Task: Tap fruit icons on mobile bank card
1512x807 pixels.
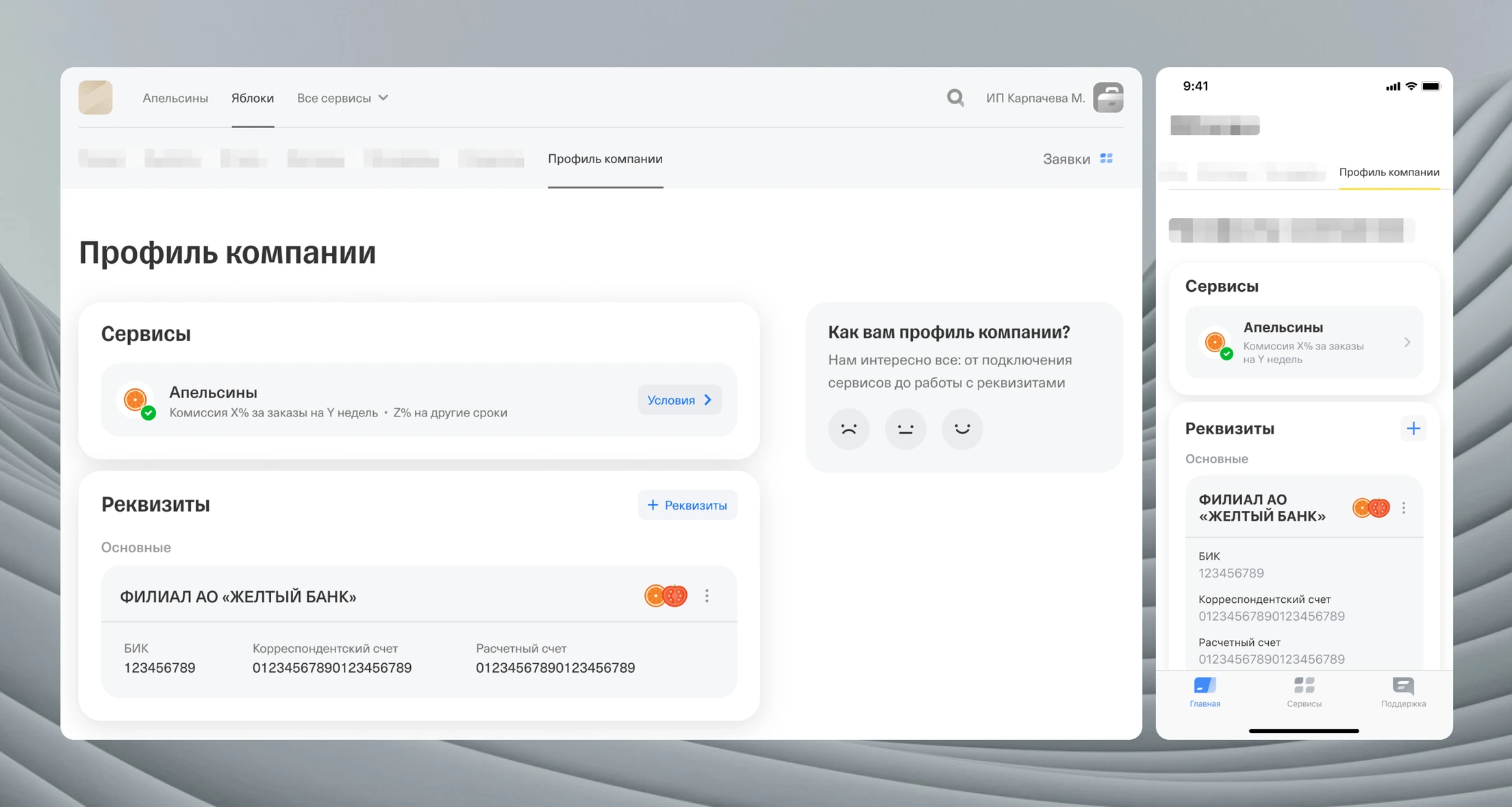Action: click(1371, 508)
